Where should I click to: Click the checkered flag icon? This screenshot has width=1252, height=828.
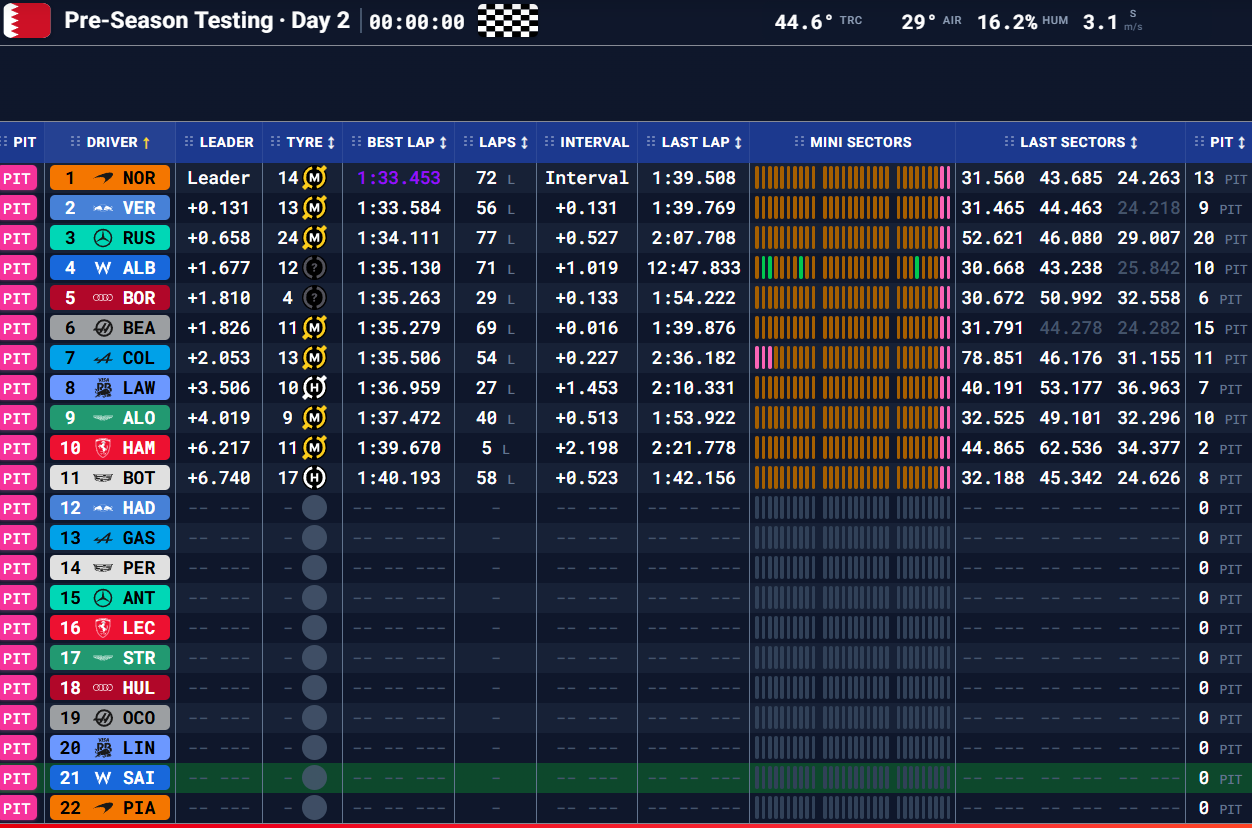(x=508, y=21)
